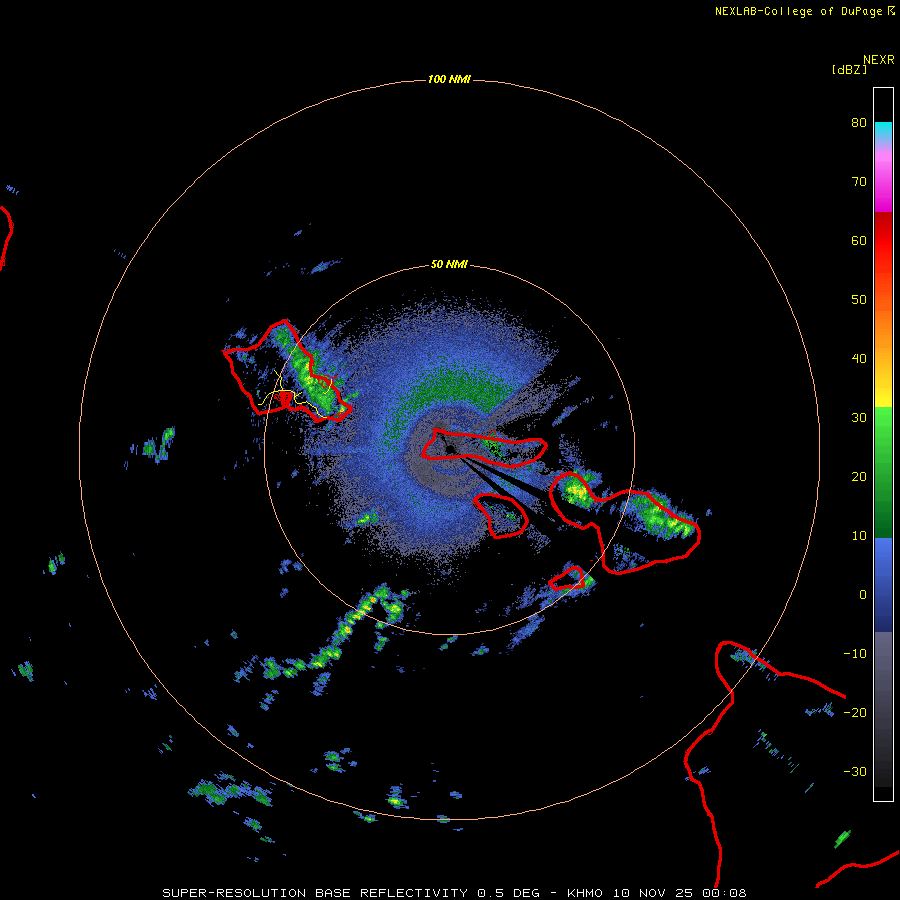The height and width of the screenshot is (900, 900).
Task: Click the 80 dBZ scale value
Action: point(859,122)
